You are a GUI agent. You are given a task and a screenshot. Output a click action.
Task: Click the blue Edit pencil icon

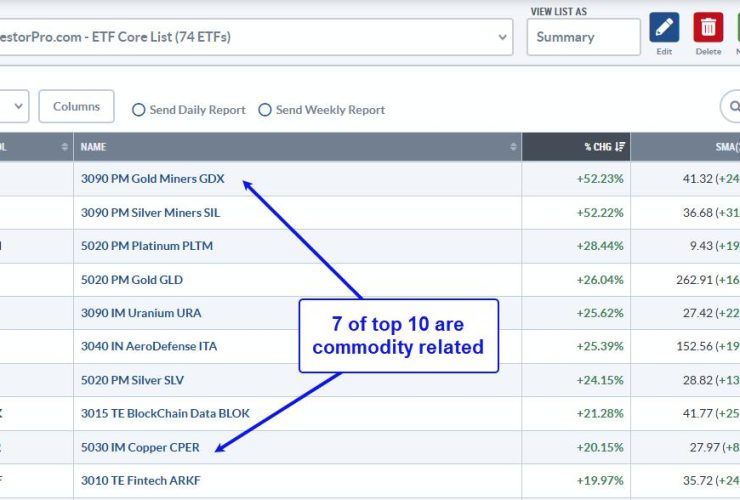(664, 27)
